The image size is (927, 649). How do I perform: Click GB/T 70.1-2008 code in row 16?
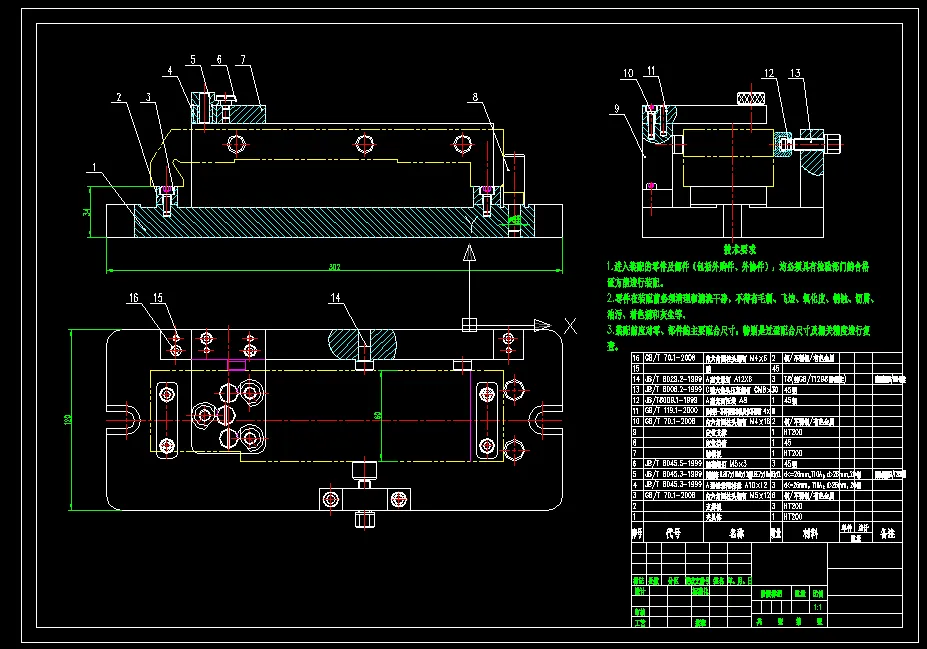[x=670, y=358]
